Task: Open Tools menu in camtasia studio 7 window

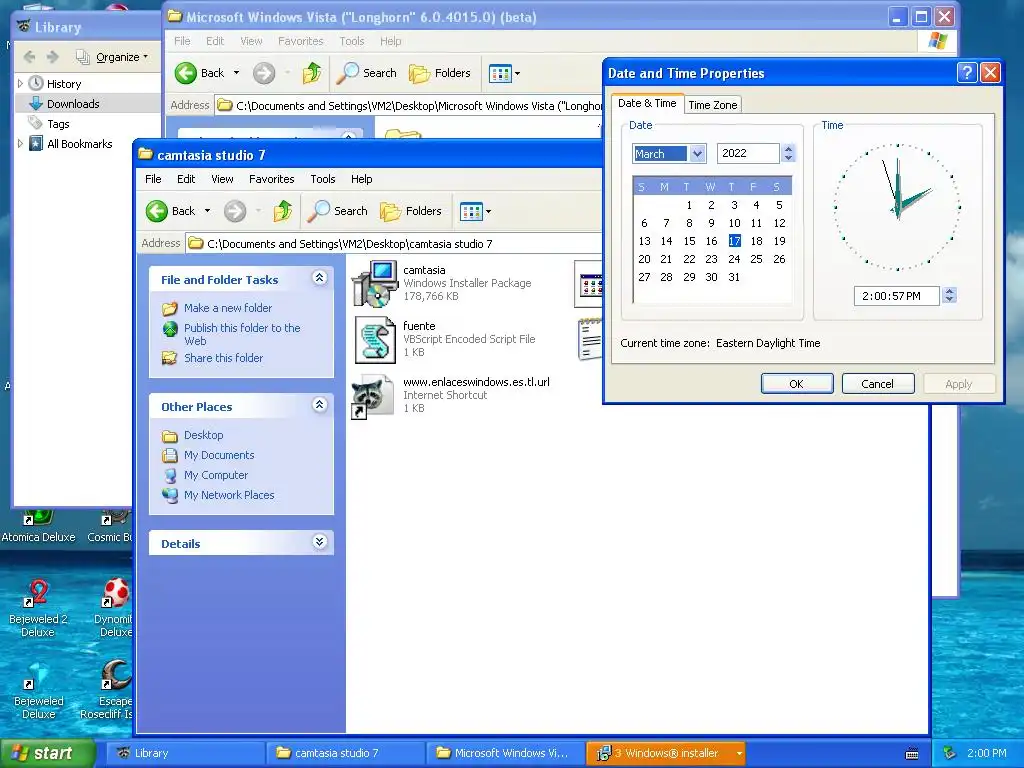Action: pyautogui.click(x=323, y=179)
